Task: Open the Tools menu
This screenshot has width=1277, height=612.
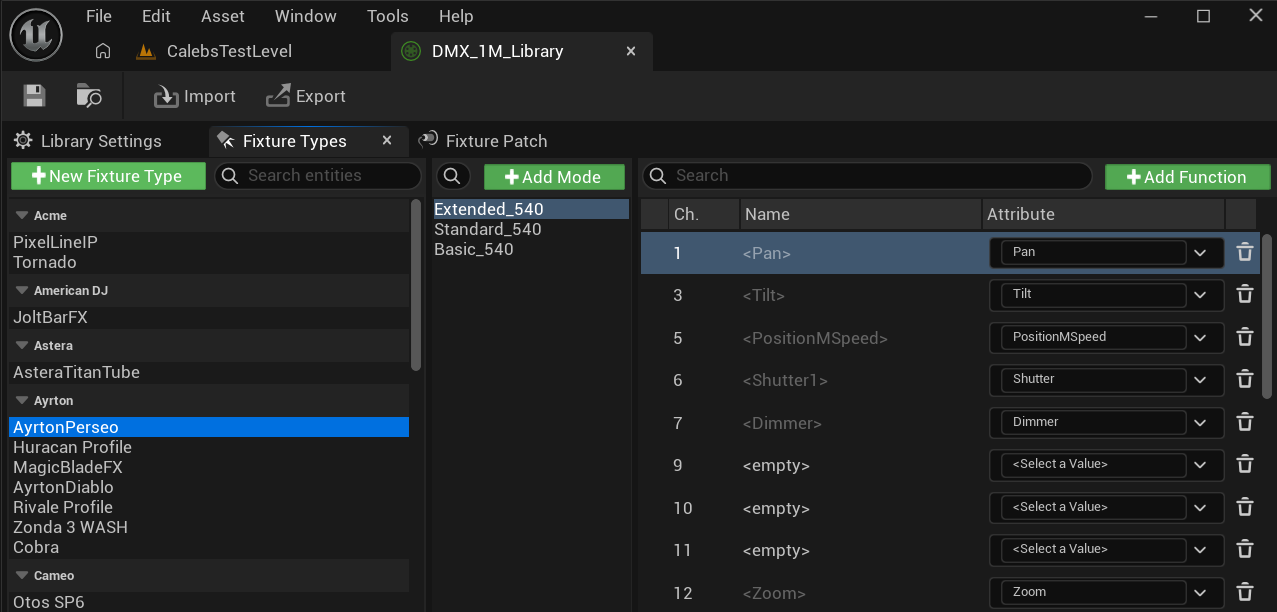Action: pyautogui.click(x=387, y=16)
